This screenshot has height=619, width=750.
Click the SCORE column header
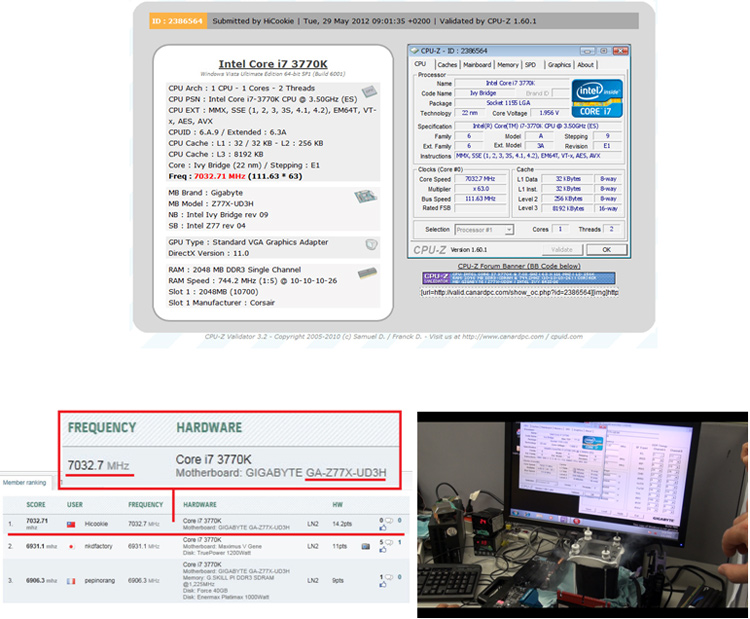[36, 505]
